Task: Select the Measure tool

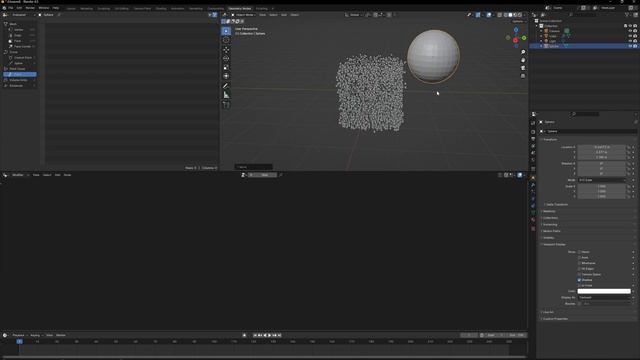Action: tap(226, 95)
